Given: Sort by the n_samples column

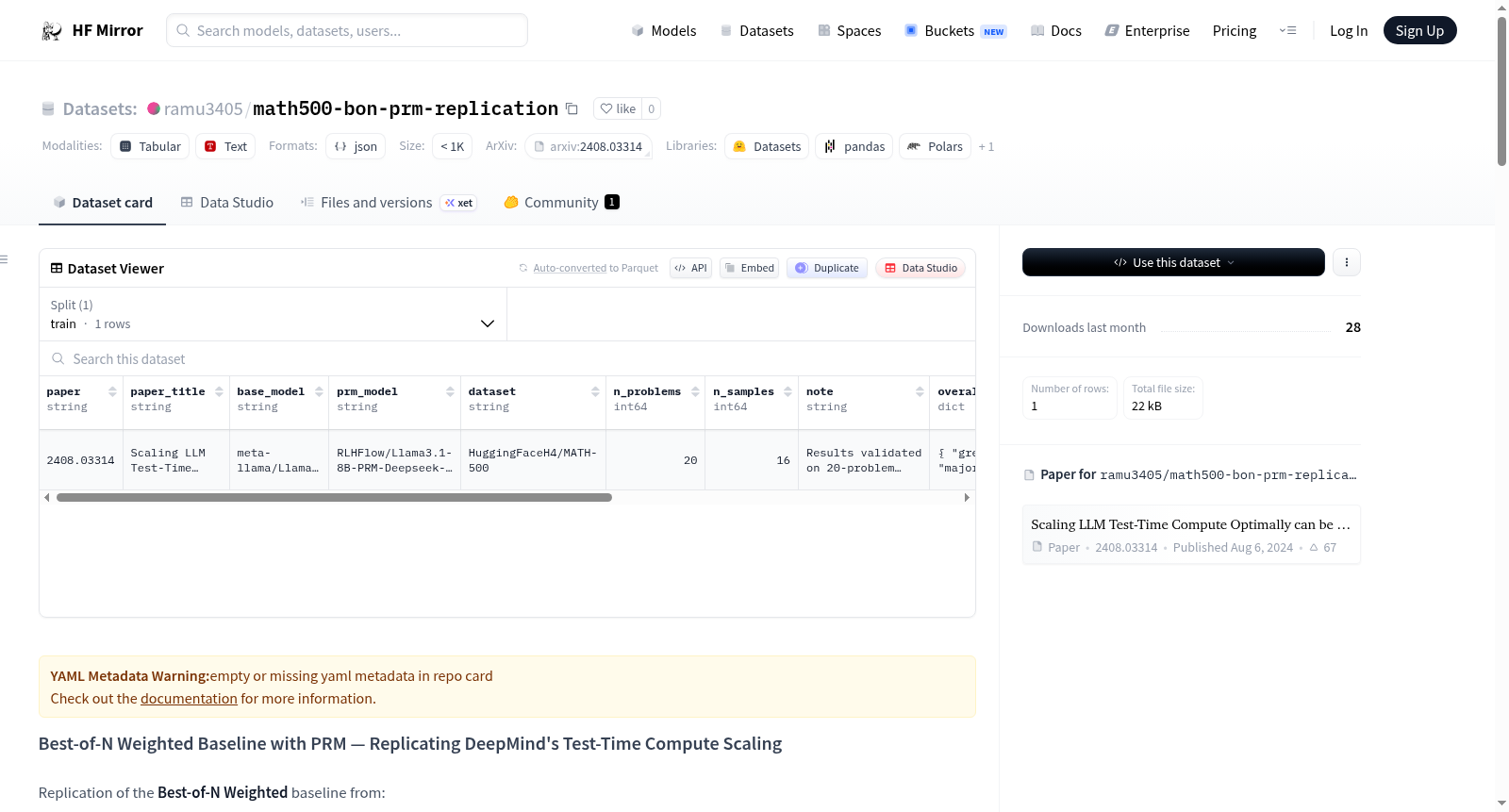Looking at the screenshot, I should (788, 391).
